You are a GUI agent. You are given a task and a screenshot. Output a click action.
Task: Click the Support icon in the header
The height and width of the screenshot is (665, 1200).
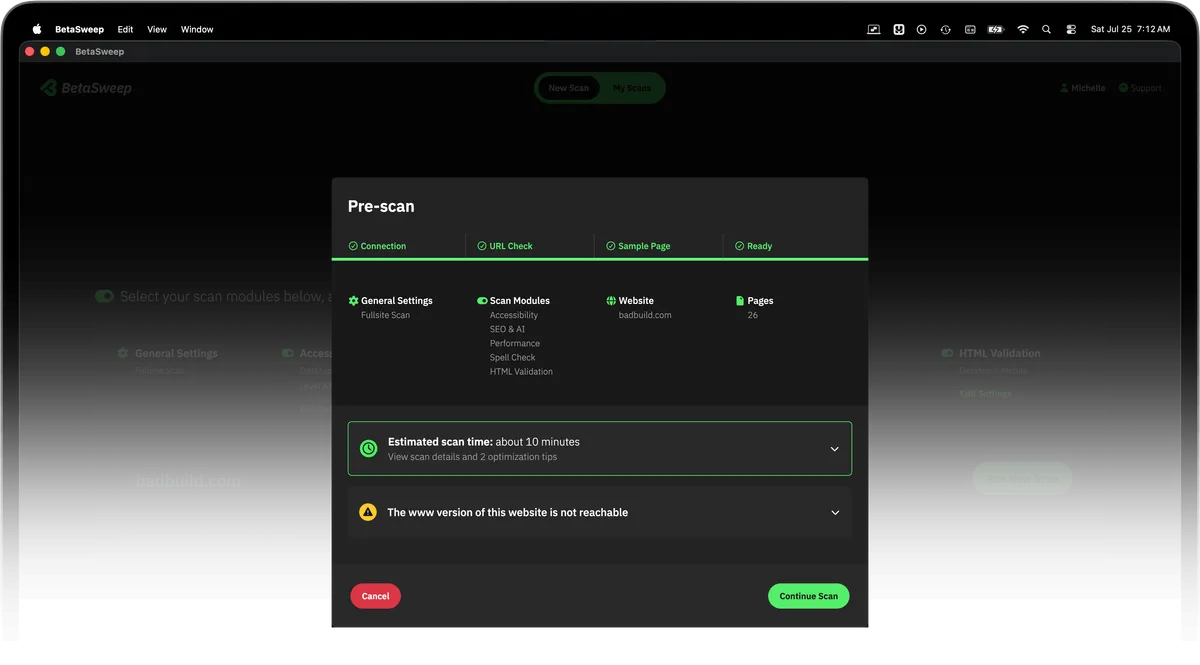coord(1123,88)
